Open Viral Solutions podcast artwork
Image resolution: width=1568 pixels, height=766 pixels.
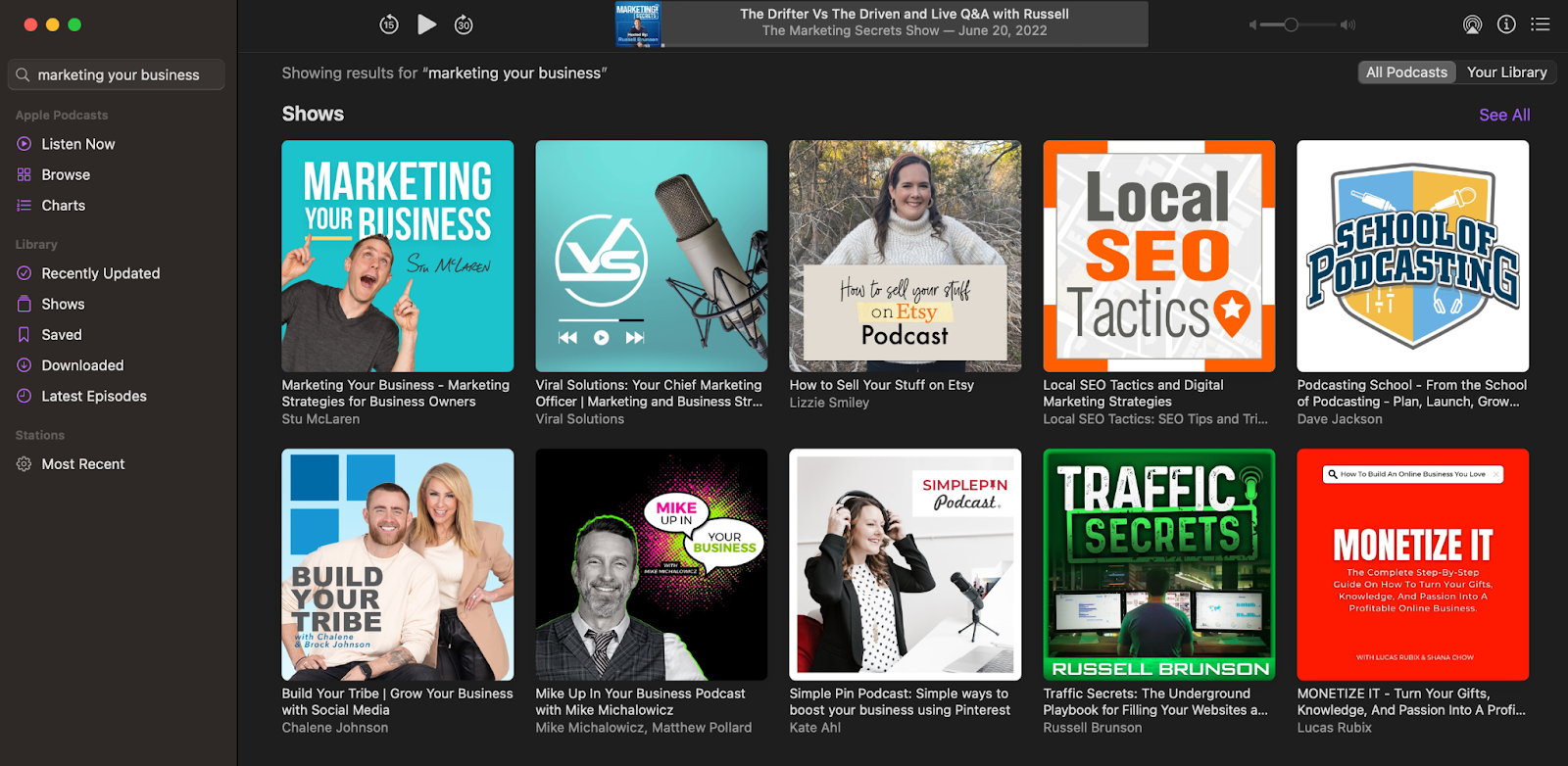click(652, 256)
